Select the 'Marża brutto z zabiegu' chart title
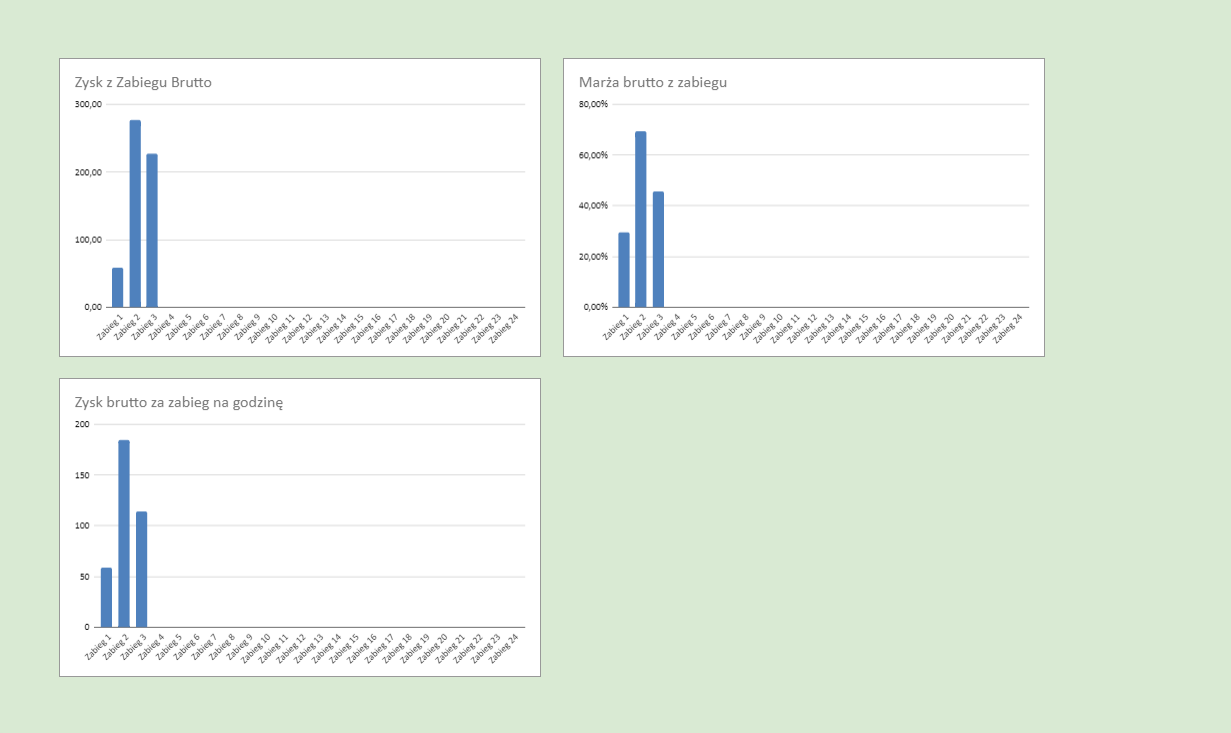Viewport: 1231px width, 733px height. pos(653,82)
